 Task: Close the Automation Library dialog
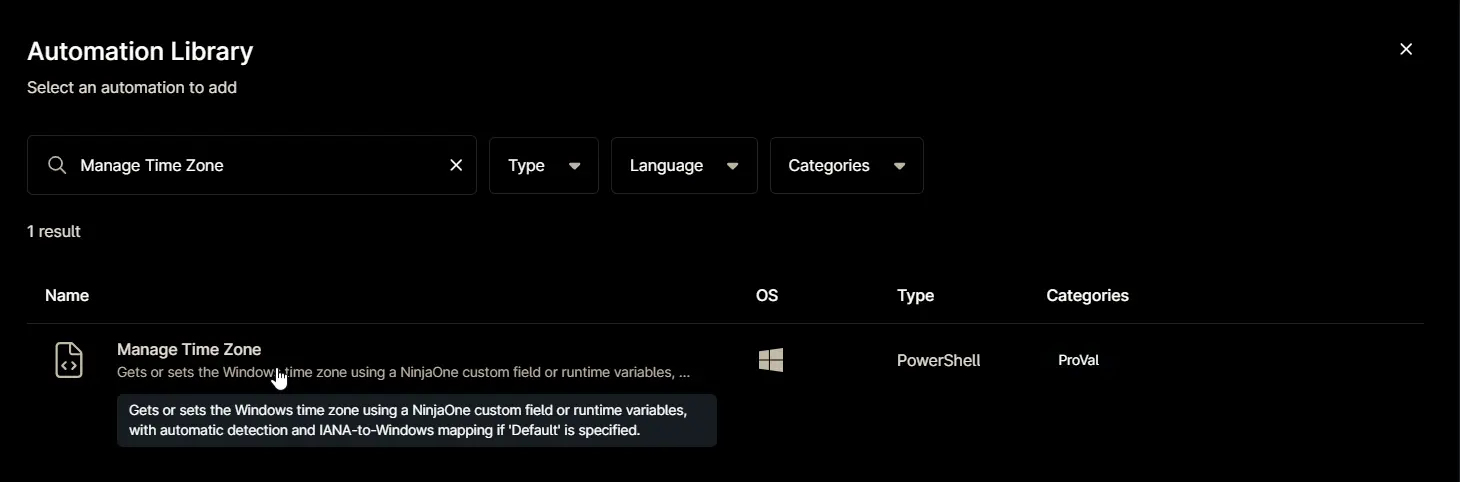(x=1406, y=49)
